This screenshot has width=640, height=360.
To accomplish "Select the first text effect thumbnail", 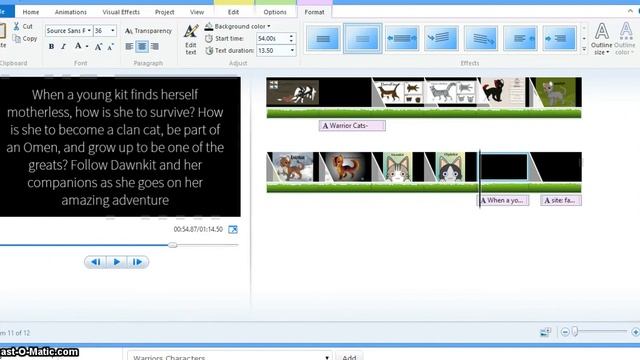I will click(323, 38).
